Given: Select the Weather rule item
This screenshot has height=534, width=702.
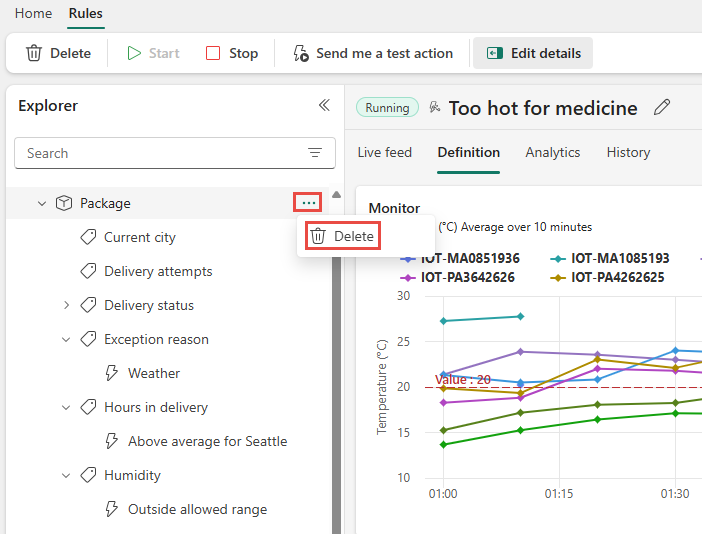Looking at the screenshot, I should (x=154, y=373).
